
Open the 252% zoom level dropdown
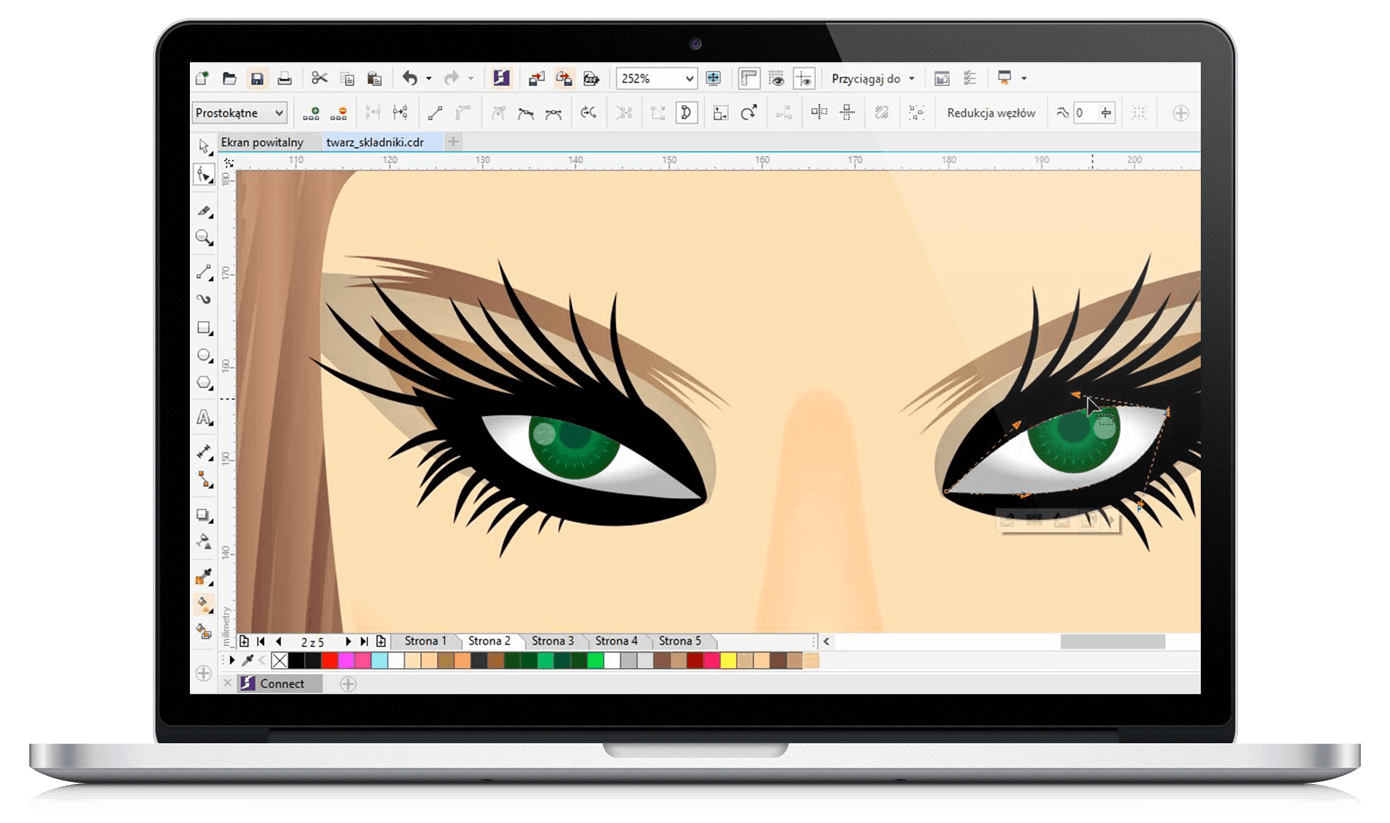pos(689,78)
